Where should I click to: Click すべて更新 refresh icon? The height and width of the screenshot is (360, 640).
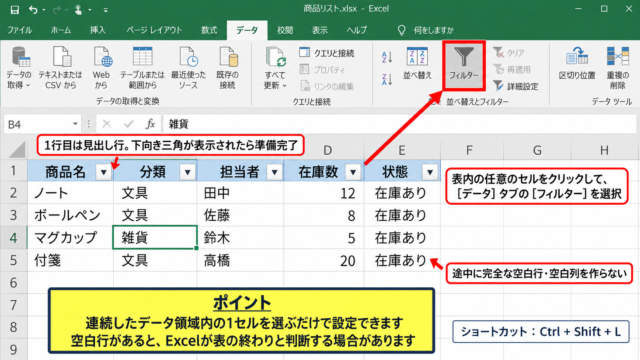pos(275,58)
